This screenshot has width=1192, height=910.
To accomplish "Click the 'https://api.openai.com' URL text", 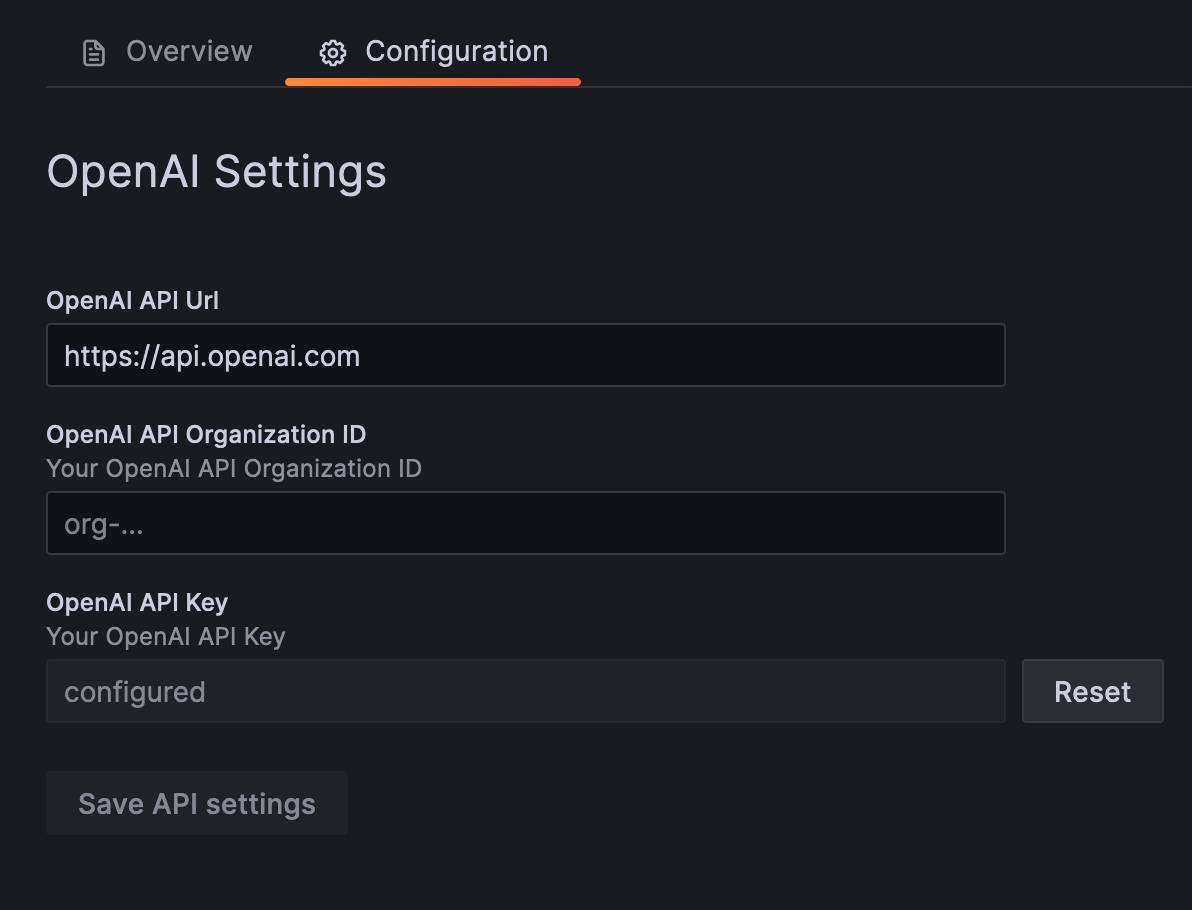I will (212, 357).
